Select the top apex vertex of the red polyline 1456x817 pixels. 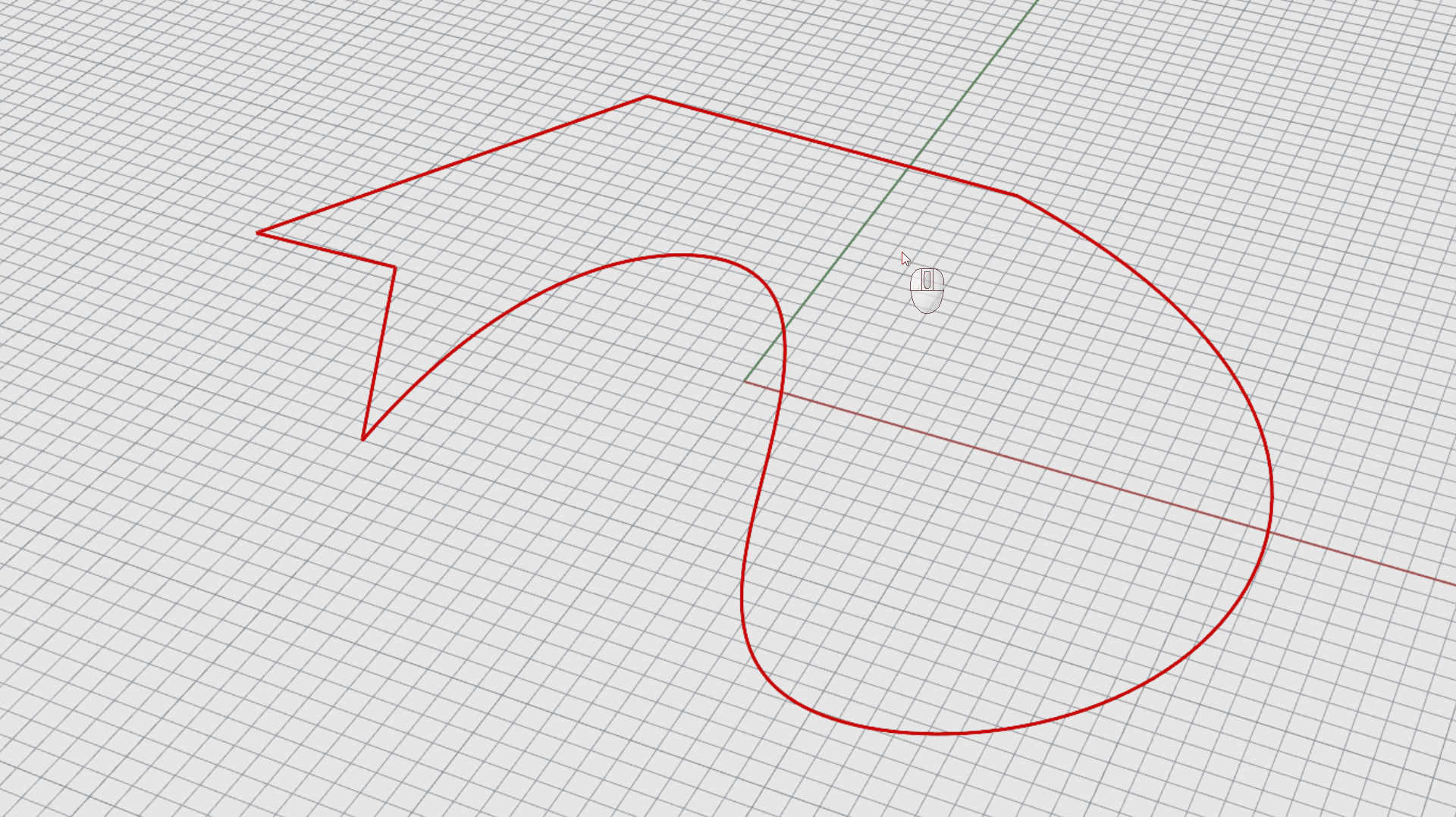tap(647, 97)
